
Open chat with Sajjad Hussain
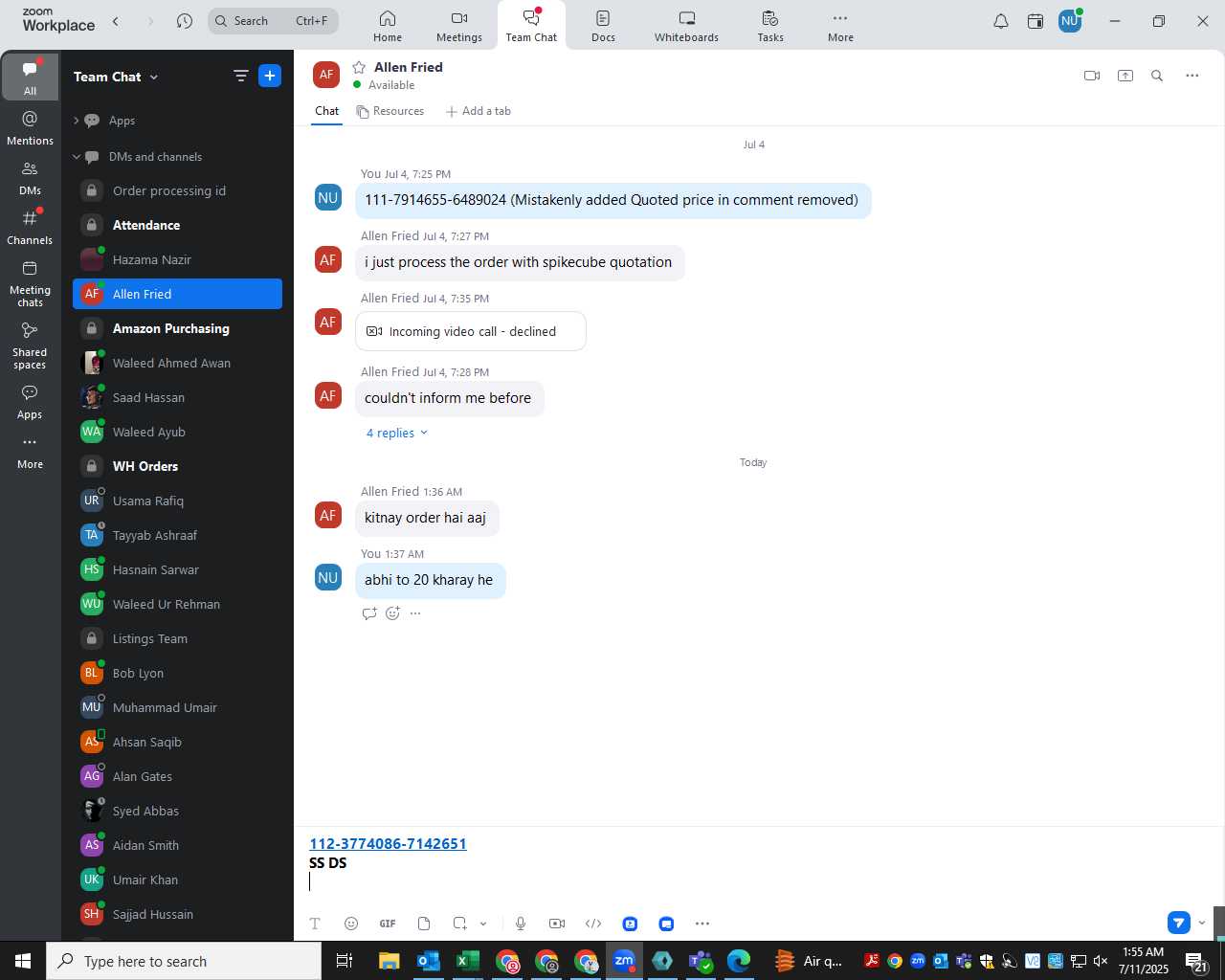pyautogui.click(x=177, y=914)
